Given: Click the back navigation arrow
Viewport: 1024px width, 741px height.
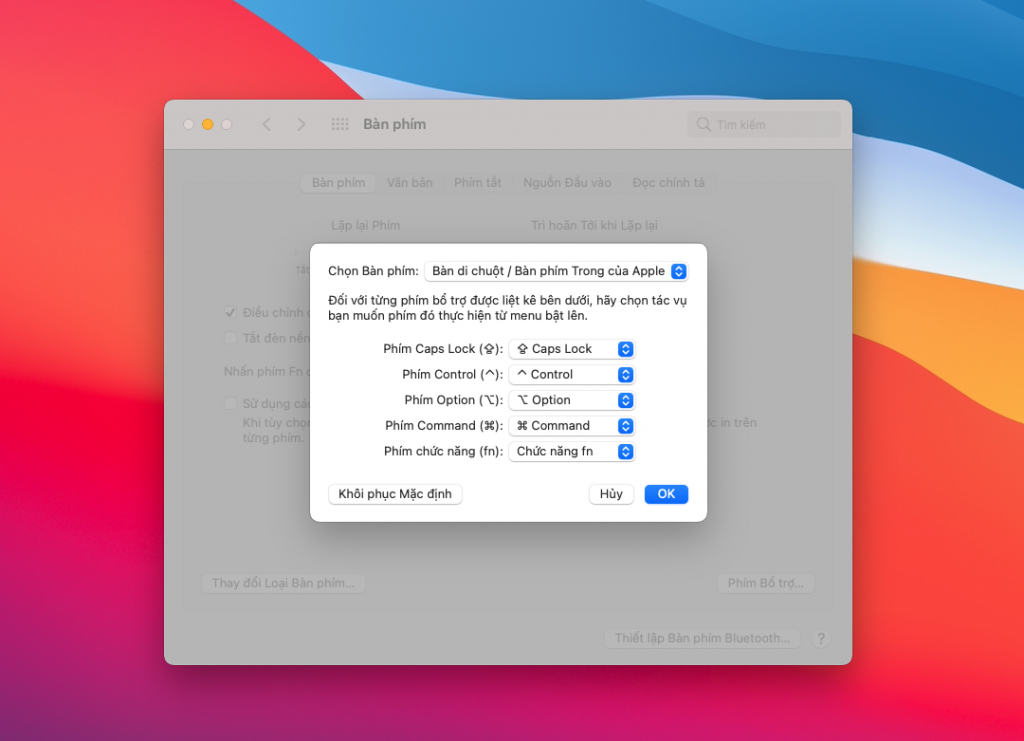Looking at the screenshot, I should (x=266, y=124).
